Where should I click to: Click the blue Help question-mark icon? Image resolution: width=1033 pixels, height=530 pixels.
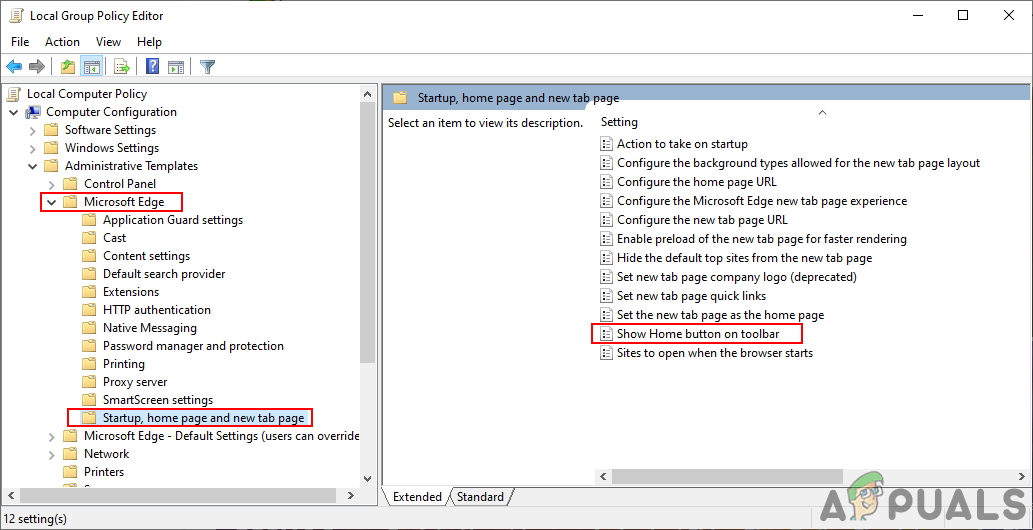pos(152,67)
